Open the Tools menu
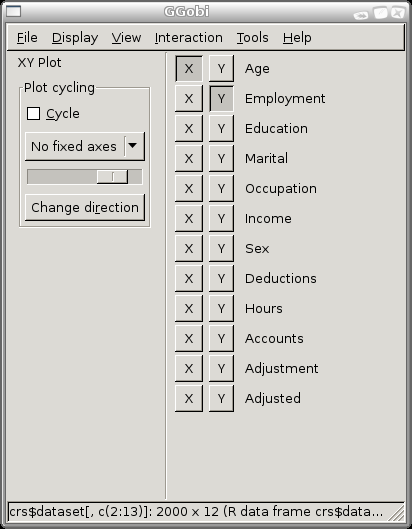The image size is (412, 529). 252,38
